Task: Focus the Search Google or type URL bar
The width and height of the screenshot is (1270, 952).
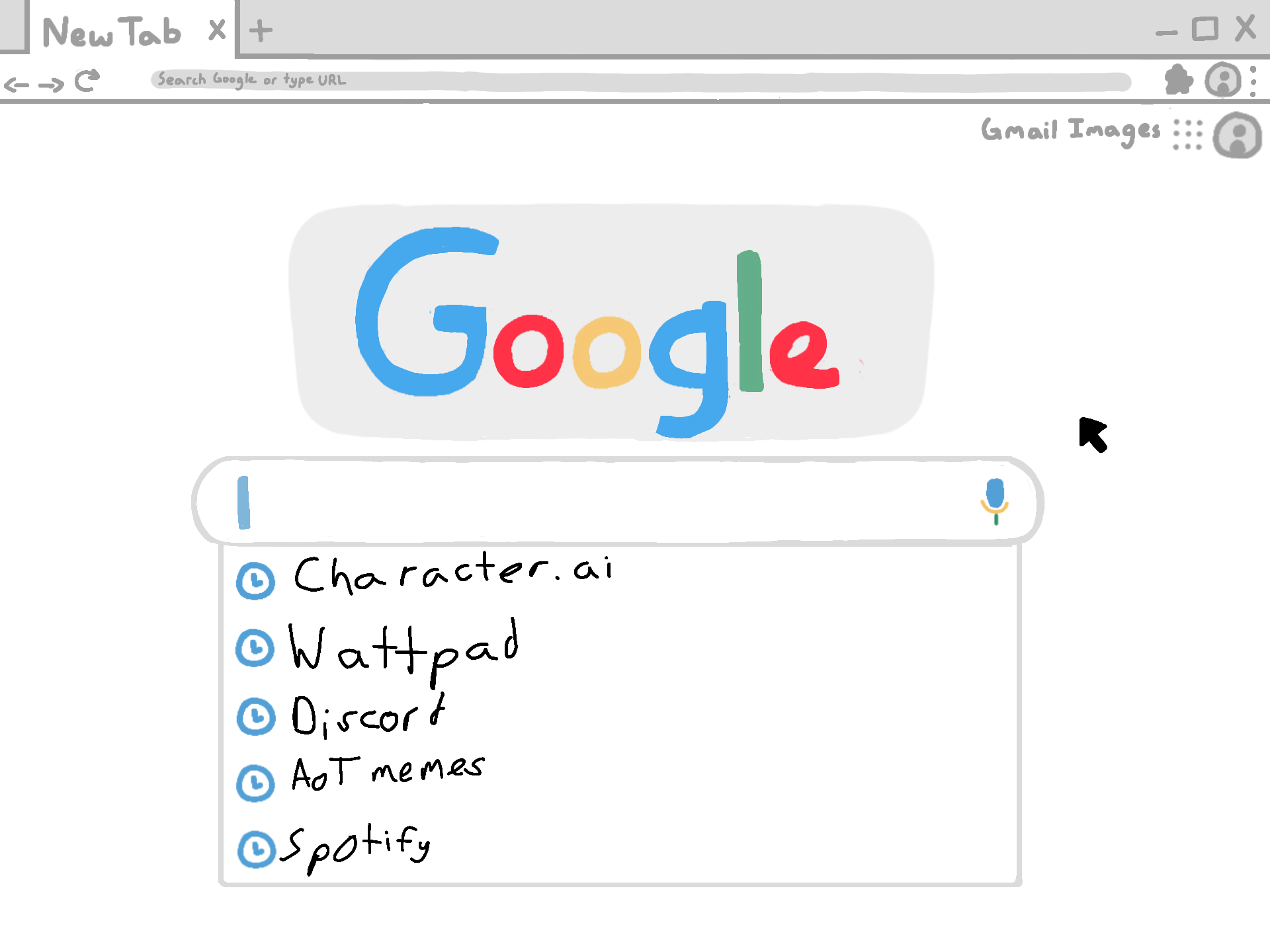Action: [x=640, y=81]
